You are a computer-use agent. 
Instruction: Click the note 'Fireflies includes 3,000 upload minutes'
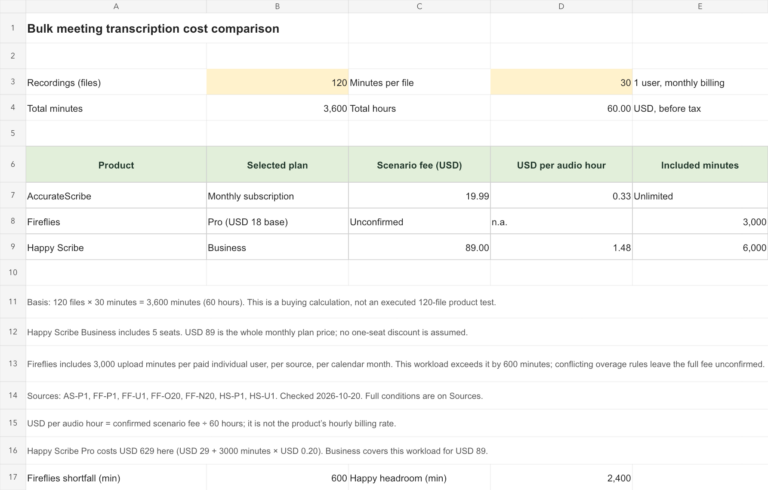(x=396, y=364)
